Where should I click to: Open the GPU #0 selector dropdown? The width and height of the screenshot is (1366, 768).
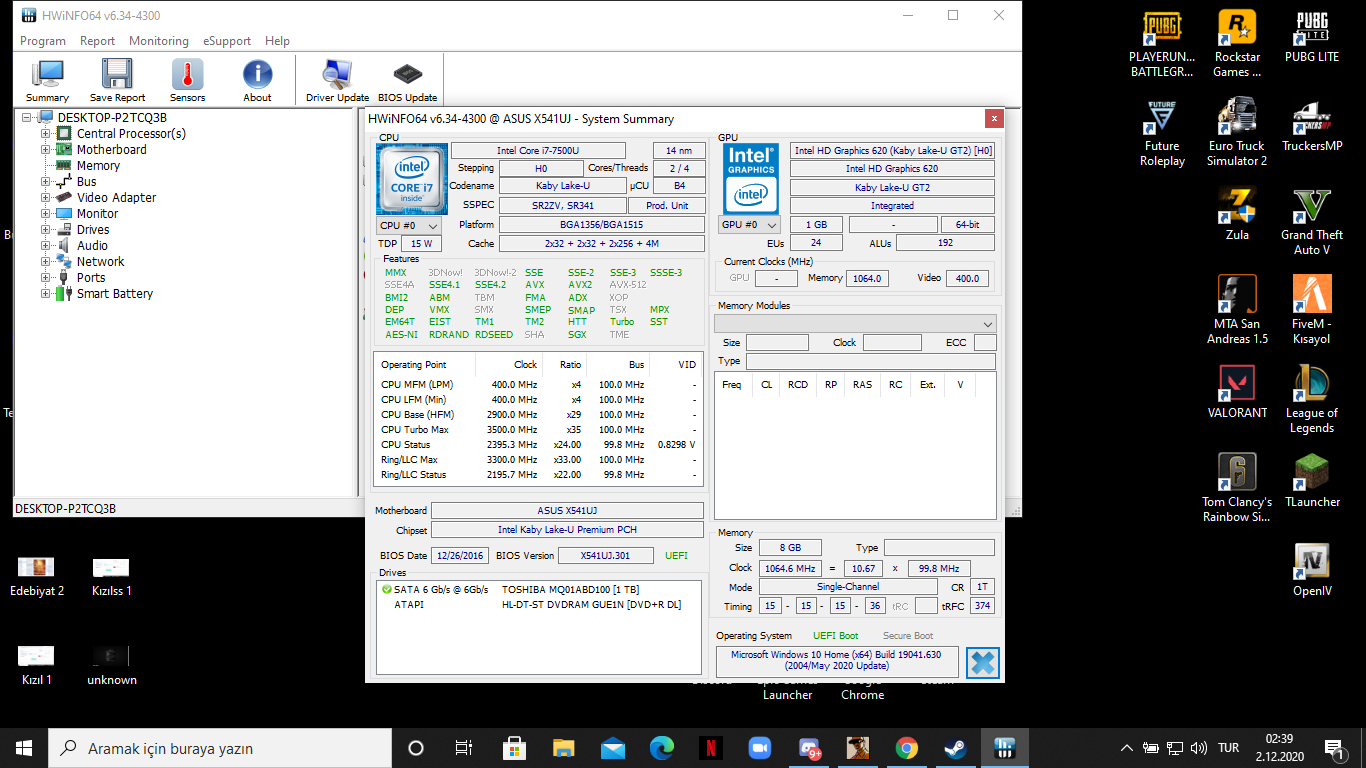coord(750,225)
